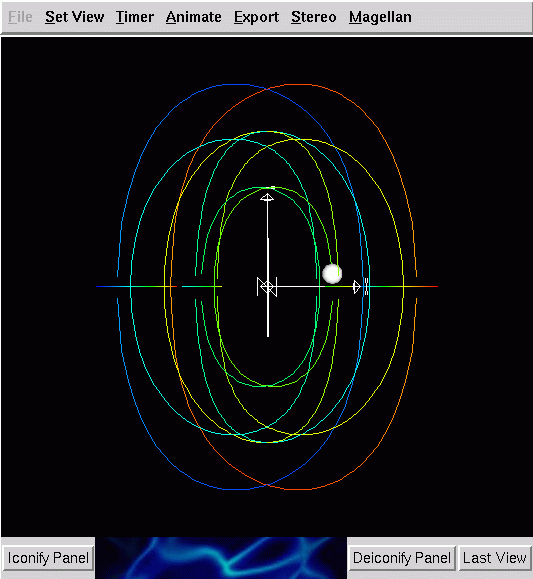Click the blue lightning banner image
533x579 pixels.
click(x=221, y=558)
